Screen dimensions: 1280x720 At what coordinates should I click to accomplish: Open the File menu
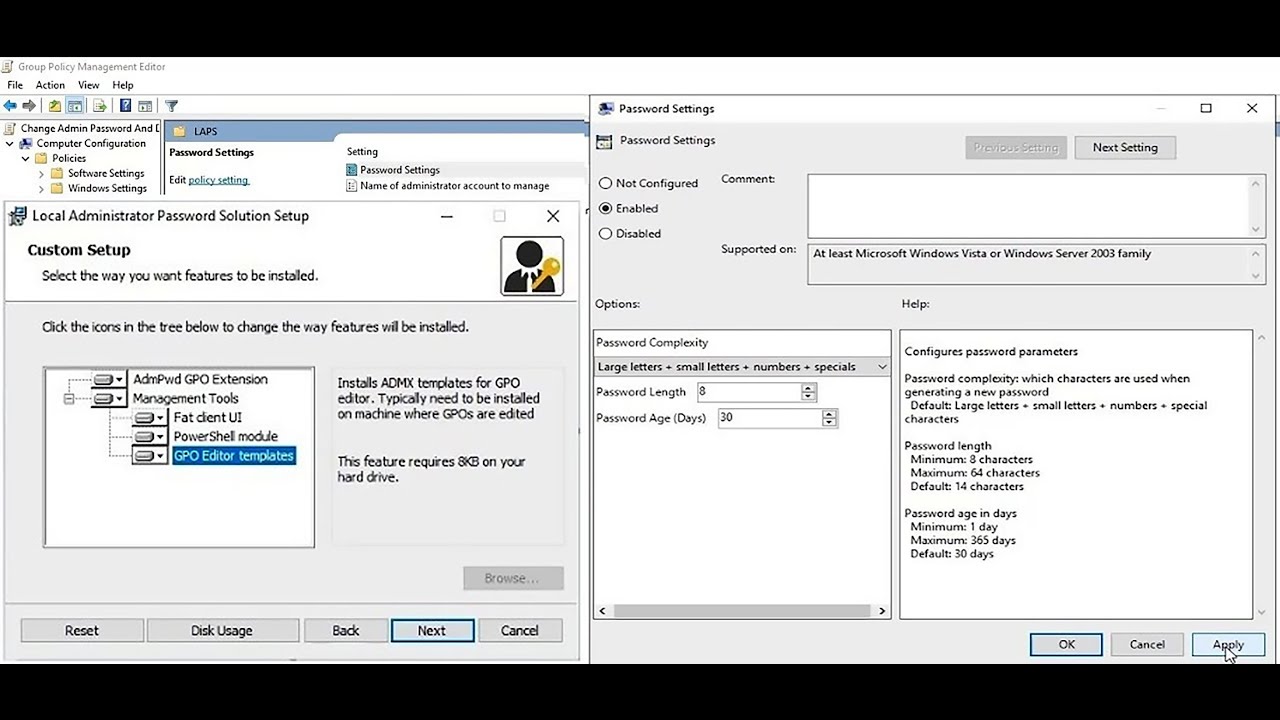pyautogui.click(x=15, y=86)
